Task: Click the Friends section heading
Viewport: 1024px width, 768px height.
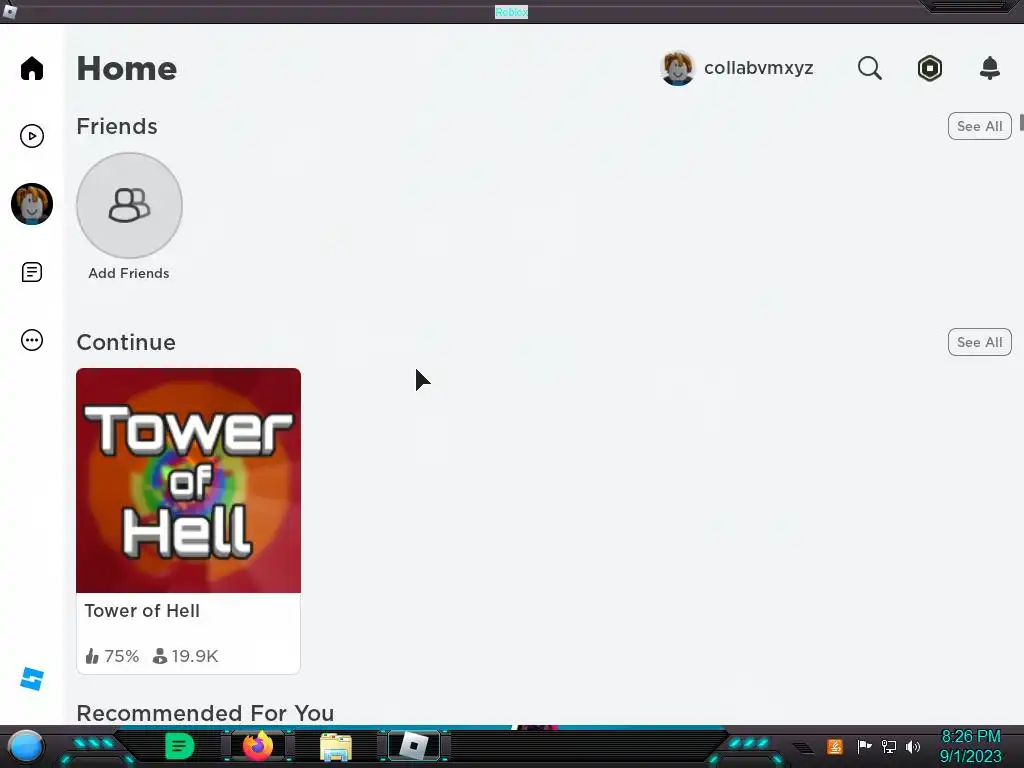Action: [117, 126]
